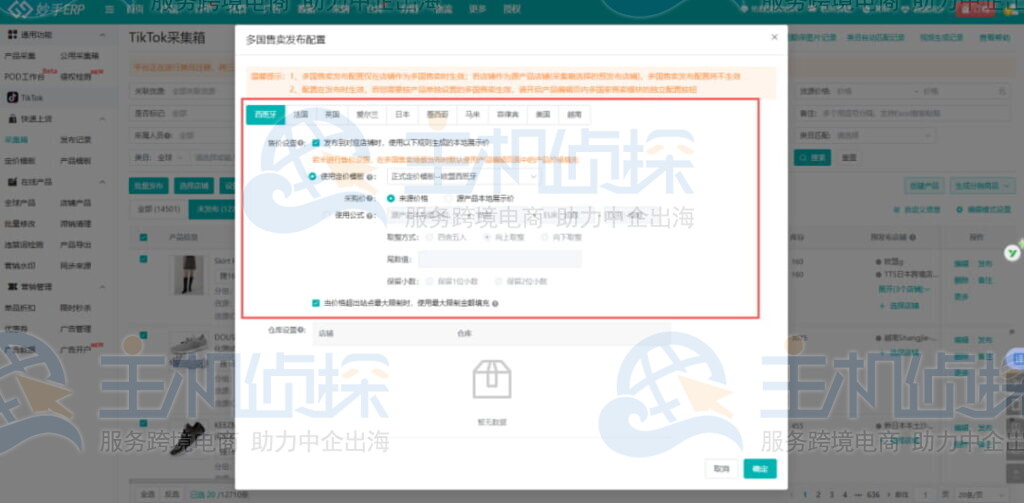Click help icon beside 采购价 label
Screen dimensions: 1024x503
coord(370,198)
